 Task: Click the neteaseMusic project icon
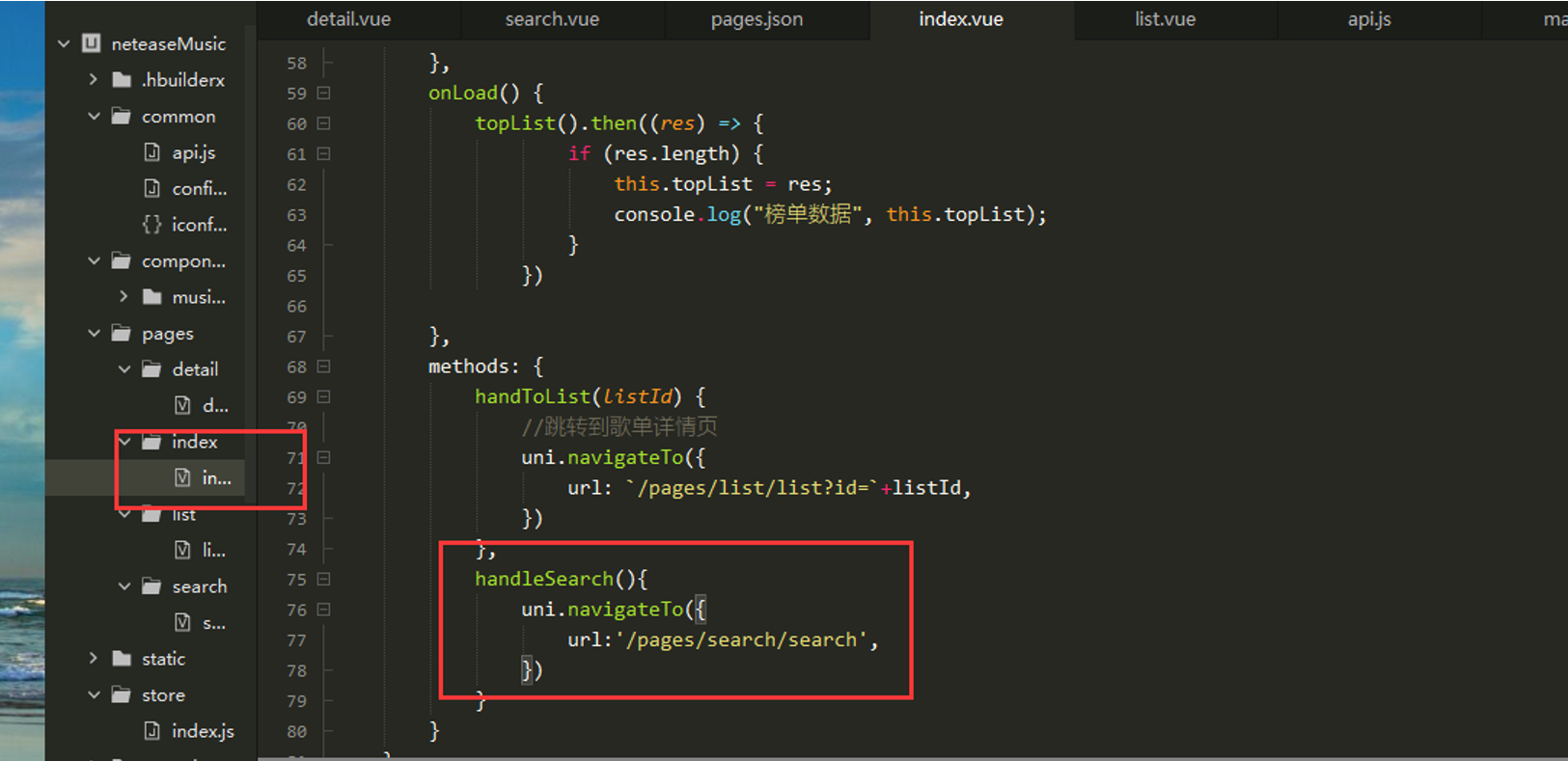pyautogui.click(x=92, y=42)
